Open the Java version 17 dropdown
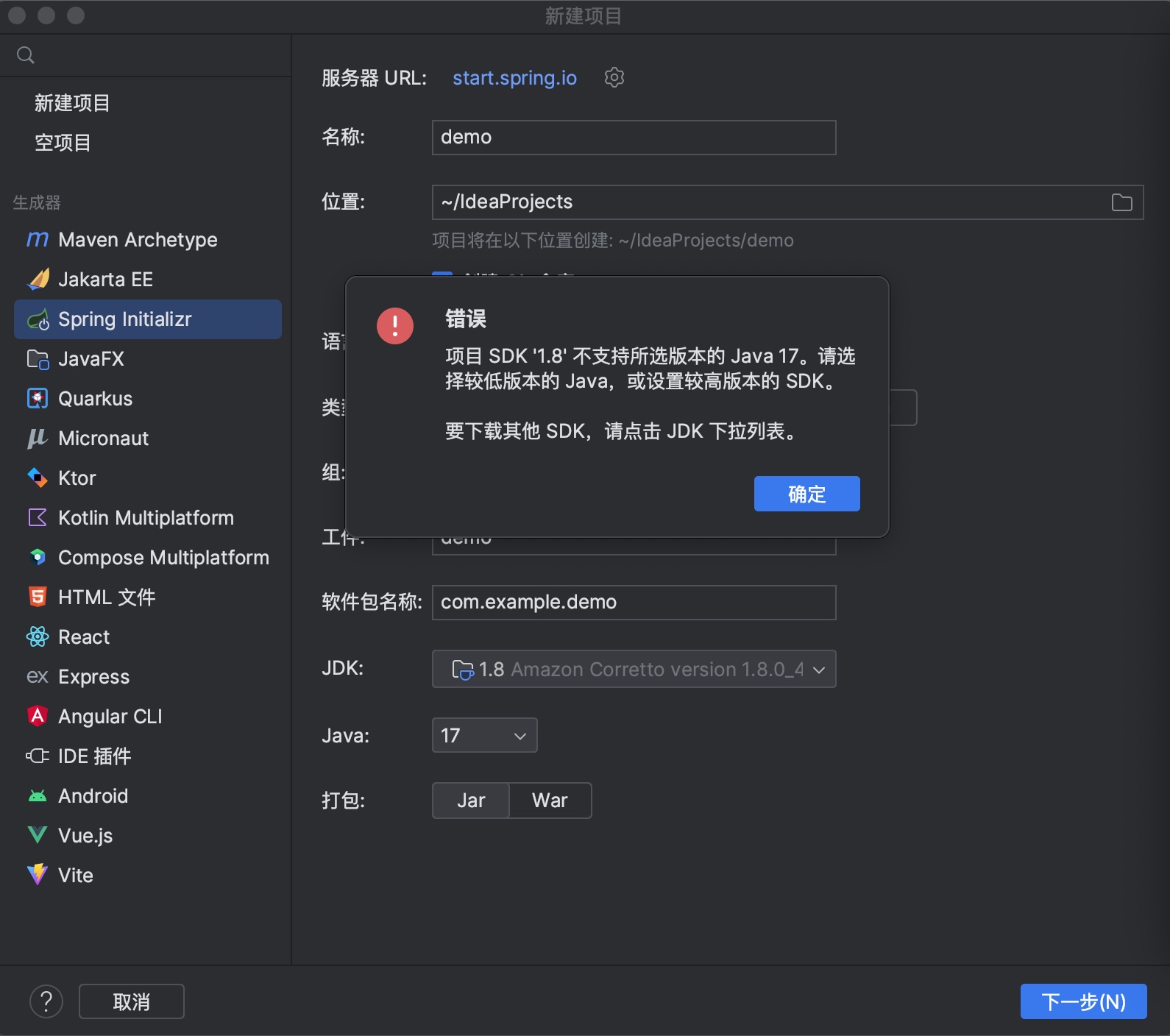1170x1036 pixels. pos(485,735)
